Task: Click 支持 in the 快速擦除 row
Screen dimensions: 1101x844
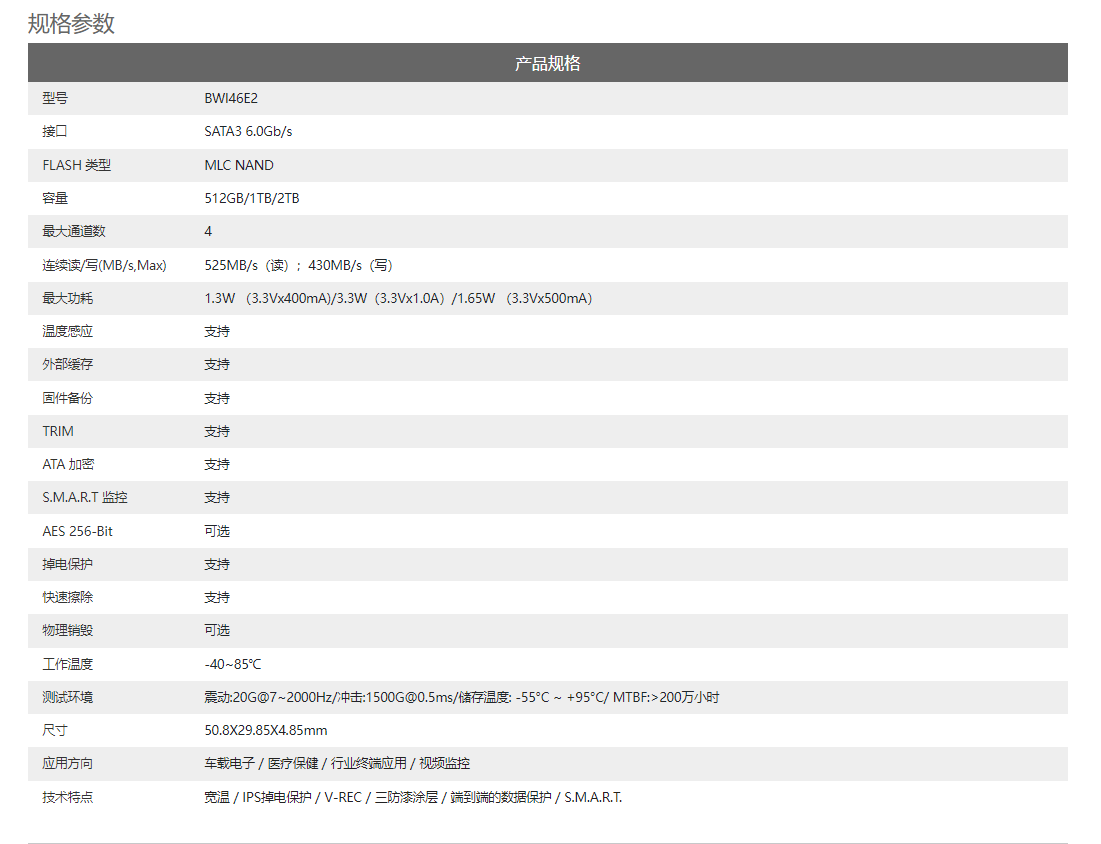Action: (x=217, y=598)
